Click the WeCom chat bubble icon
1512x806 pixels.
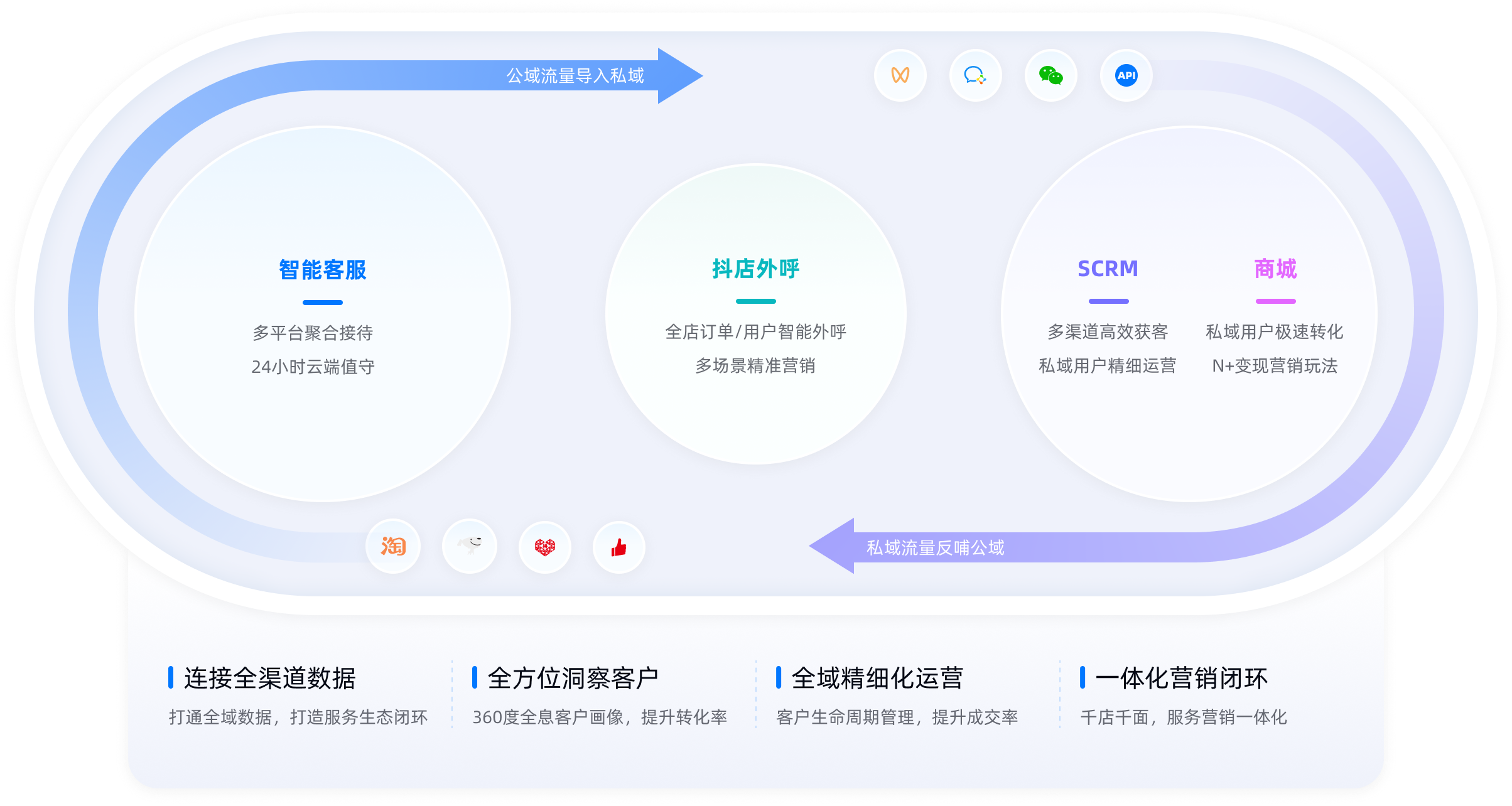pos(975,75)
